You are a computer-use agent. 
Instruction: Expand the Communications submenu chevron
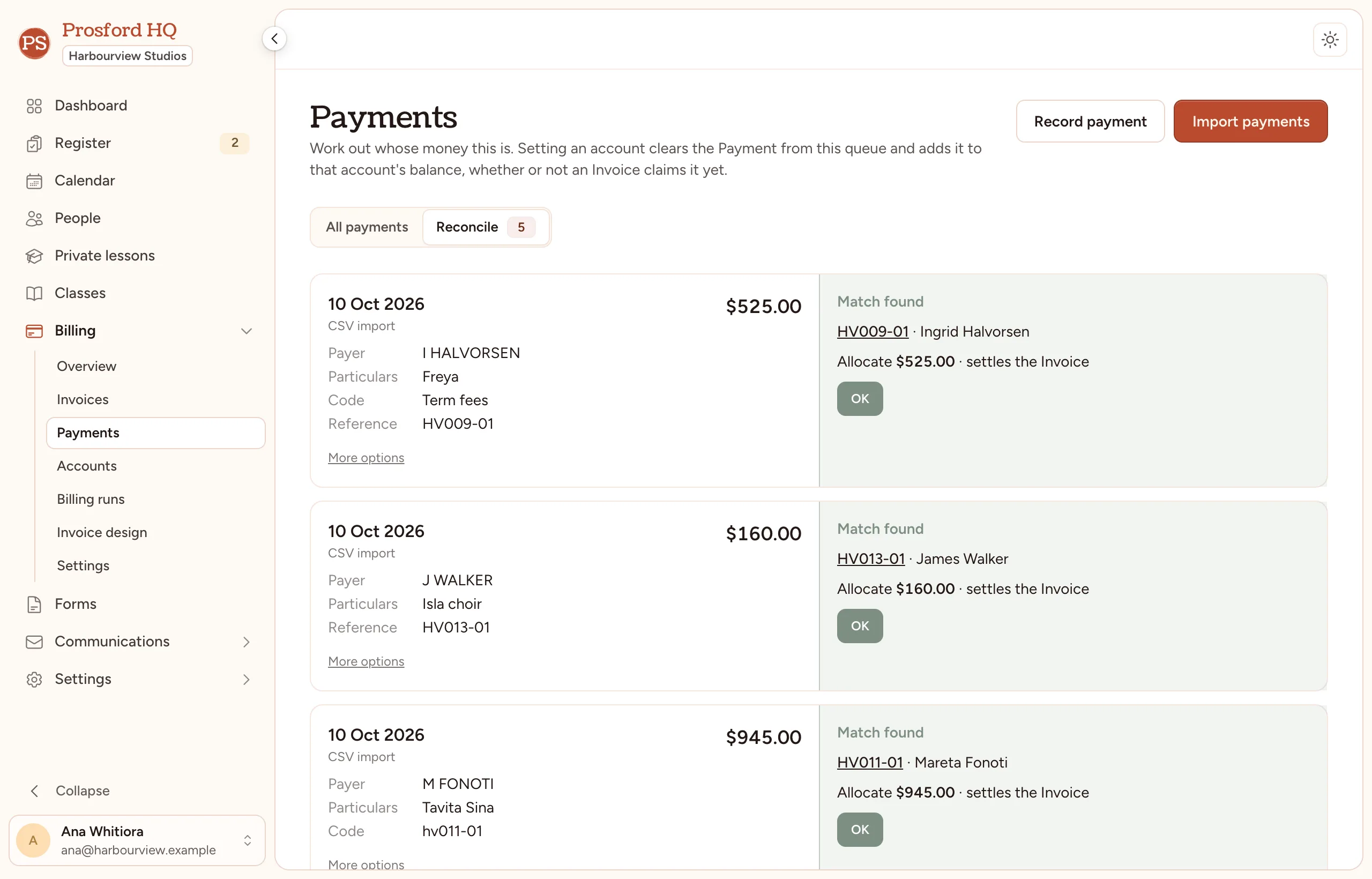pos(247,642)
